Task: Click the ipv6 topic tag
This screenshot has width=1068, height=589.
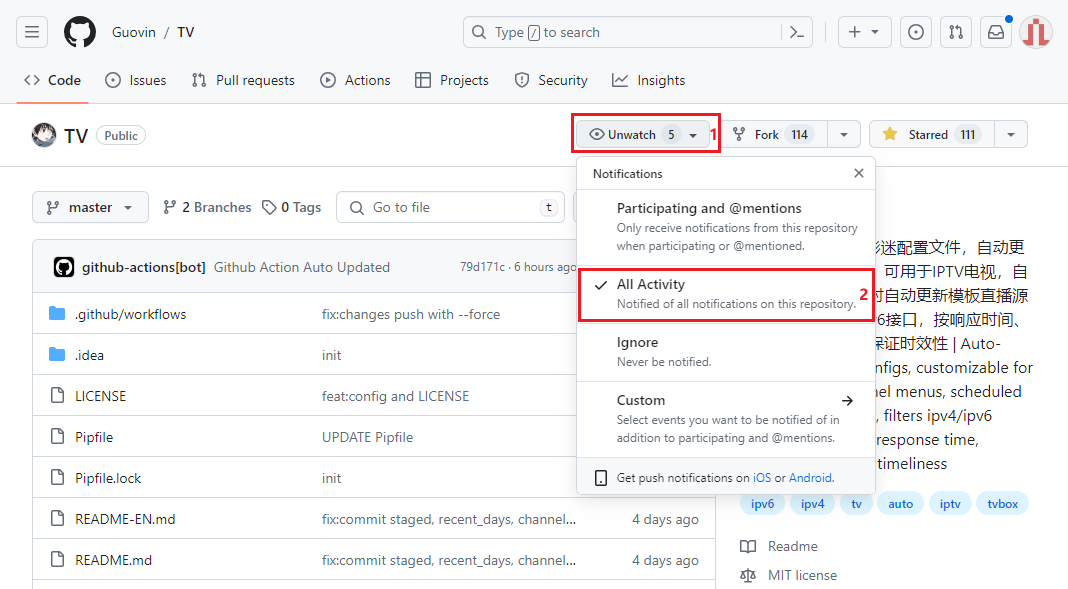Action: [762, 504]
